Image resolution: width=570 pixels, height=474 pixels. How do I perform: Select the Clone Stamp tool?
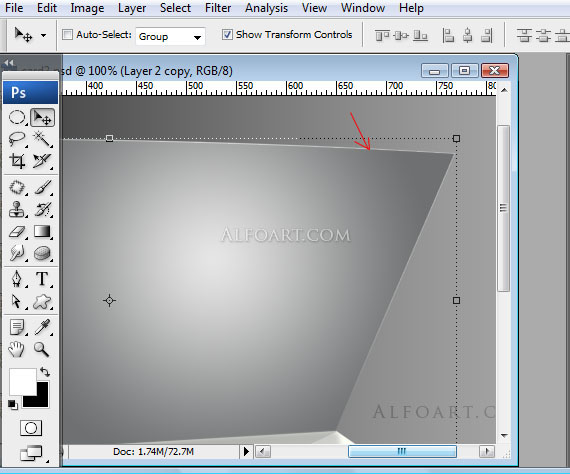(17, 210)
